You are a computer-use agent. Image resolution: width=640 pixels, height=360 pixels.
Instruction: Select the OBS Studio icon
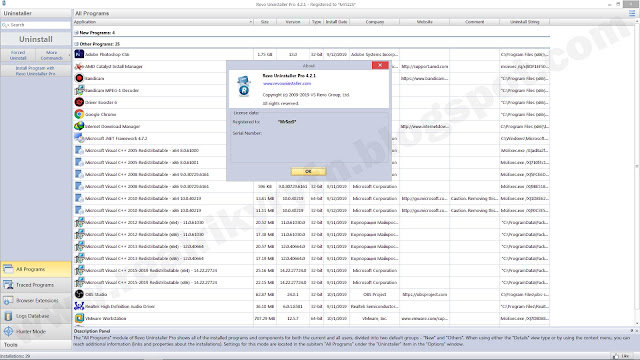pyautogui.click(x=79, y=294)
